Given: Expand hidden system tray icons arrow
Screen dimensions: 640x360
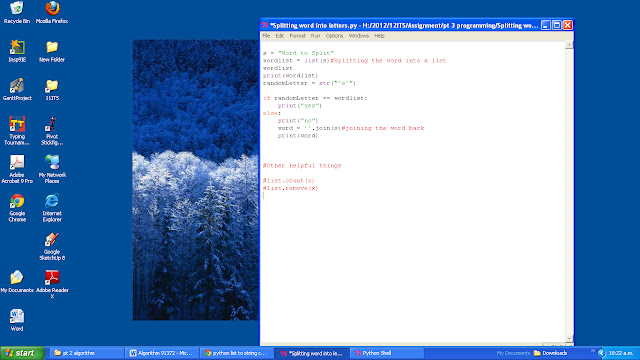Looking at the screenshot, I should (x=601, y=353).
